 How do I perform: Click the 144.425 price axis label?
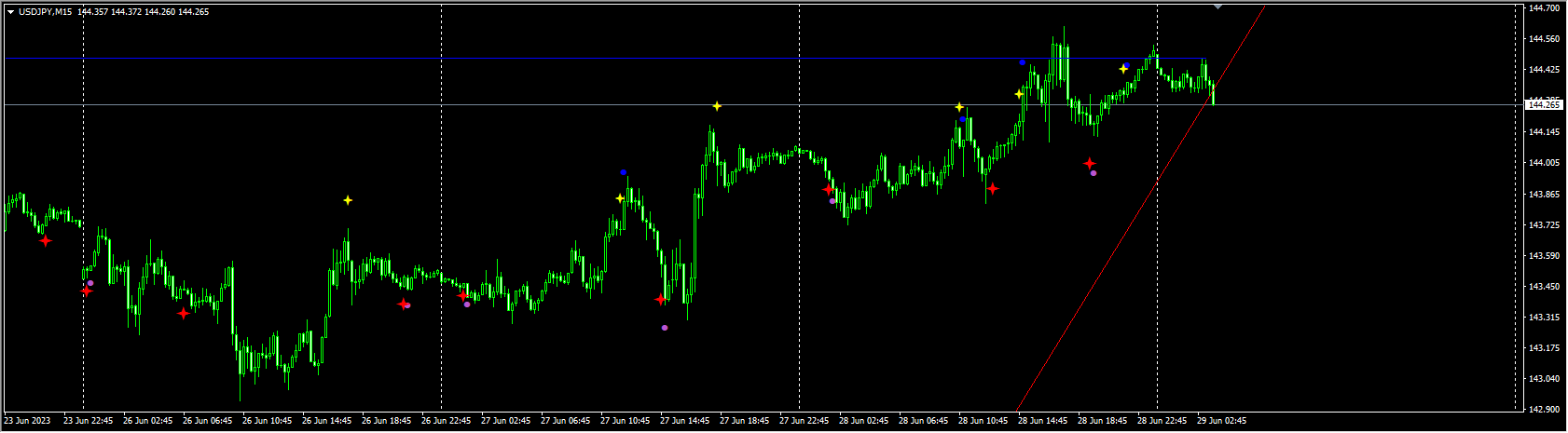point(1544,70)
